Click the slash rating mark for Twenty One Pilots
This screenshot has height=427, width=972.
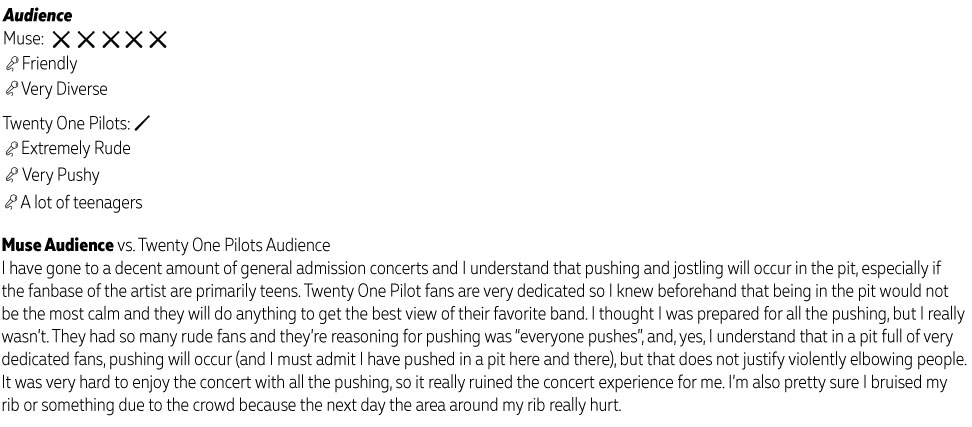tap(143, 123)
